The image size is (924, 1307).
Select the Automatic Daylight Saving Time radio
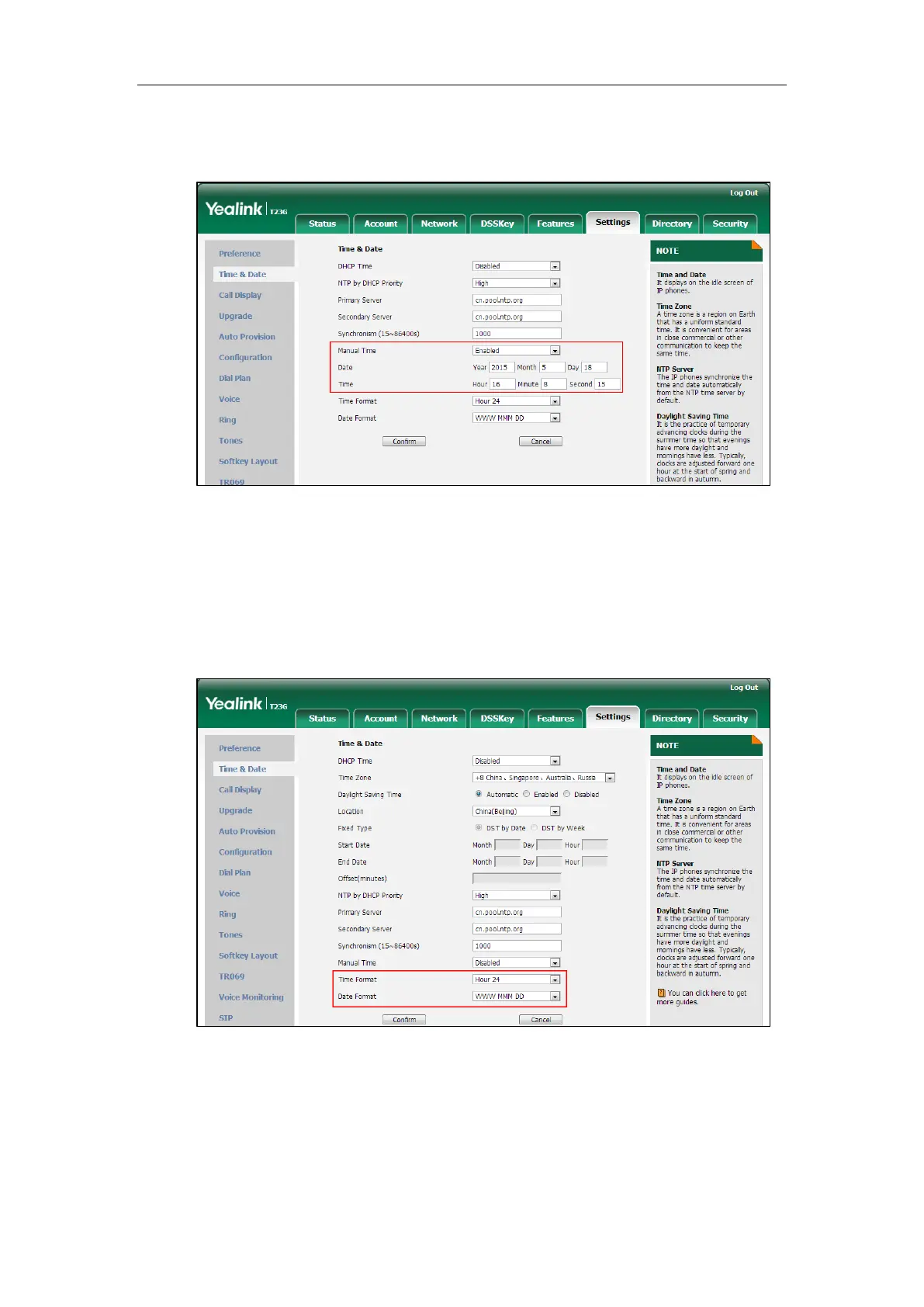(x=479, y=794)
